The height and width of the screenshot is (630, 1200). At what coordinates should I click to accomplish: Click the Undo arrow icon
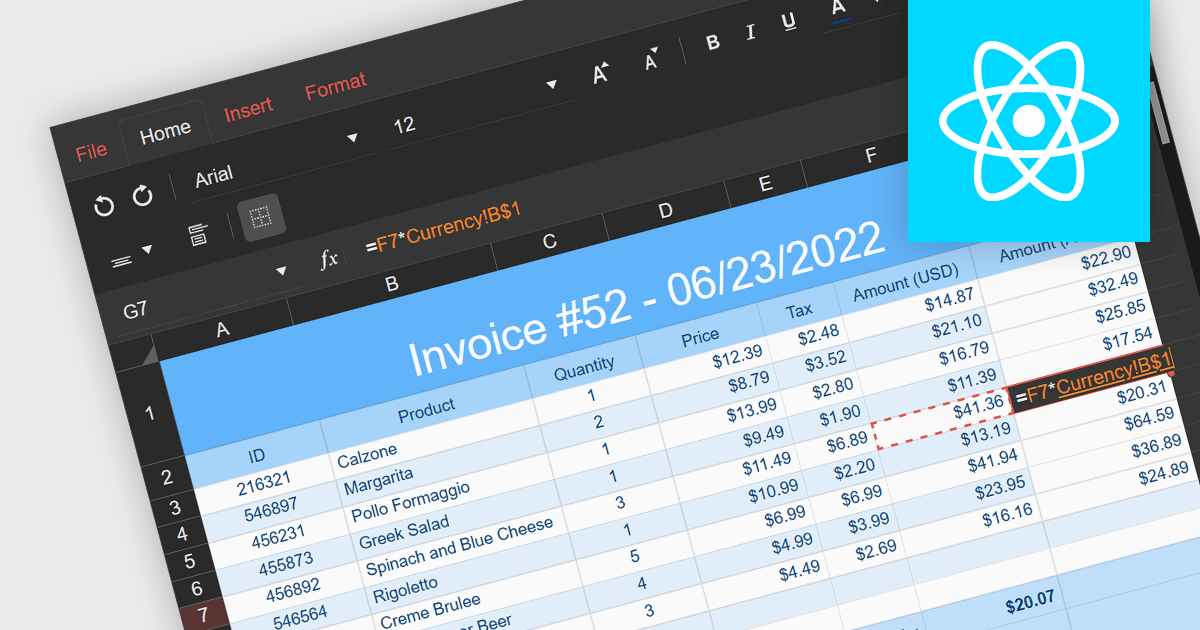point(104,206)
